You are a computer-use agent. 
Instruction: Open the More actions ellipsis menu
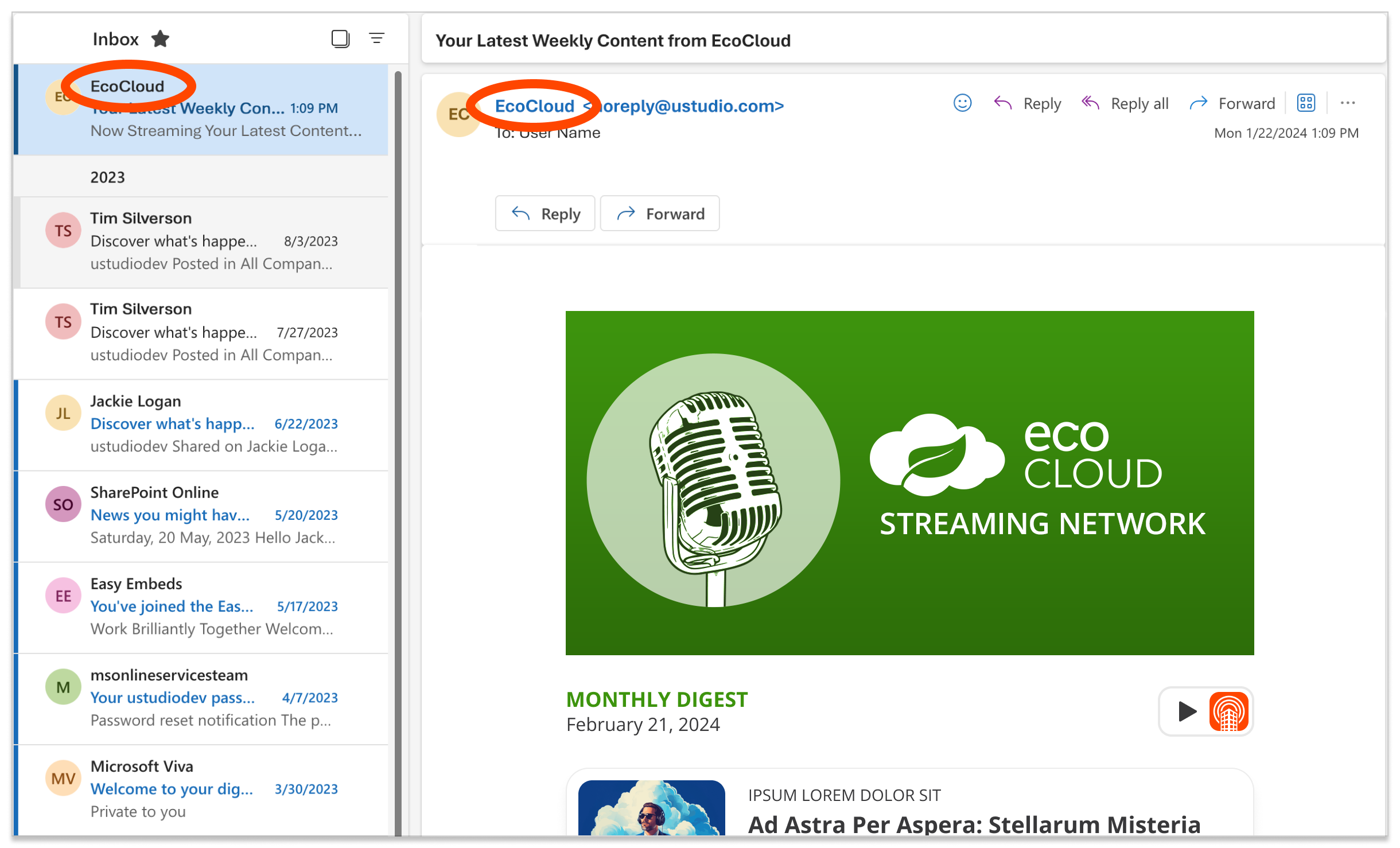[1348, 103]
